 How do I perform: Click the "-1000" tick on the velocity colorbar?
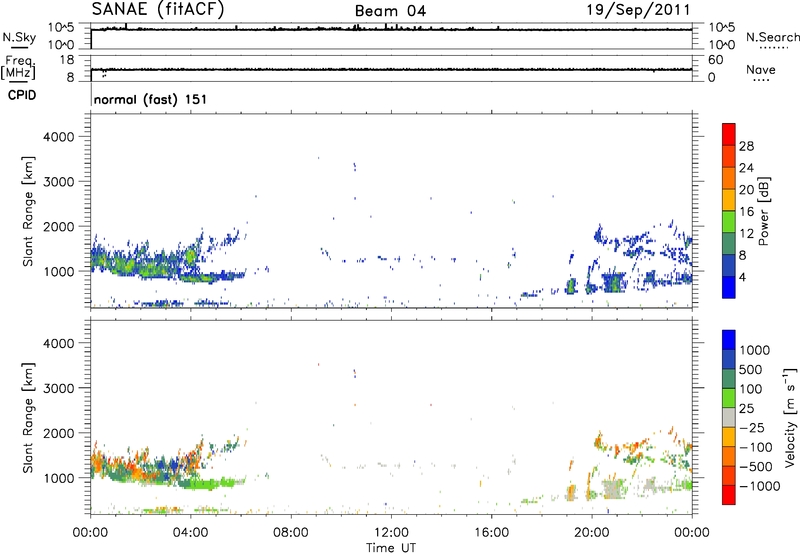pyautogui.click(x=760, y=486)
